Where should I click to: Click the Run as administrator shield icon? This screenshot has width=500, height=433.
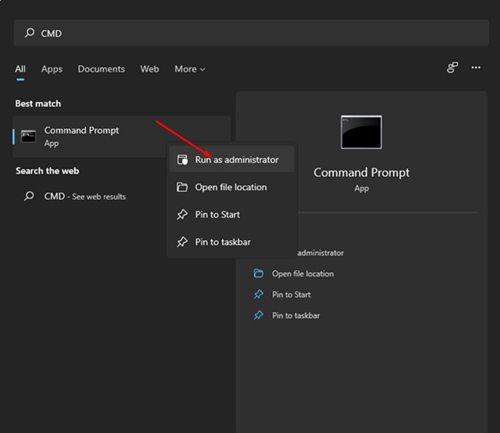coord(182,160)
